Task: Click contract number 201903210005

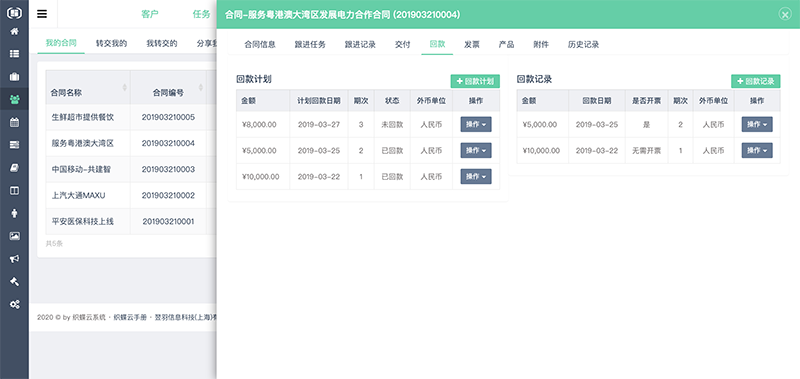Action: click(168, 117)
